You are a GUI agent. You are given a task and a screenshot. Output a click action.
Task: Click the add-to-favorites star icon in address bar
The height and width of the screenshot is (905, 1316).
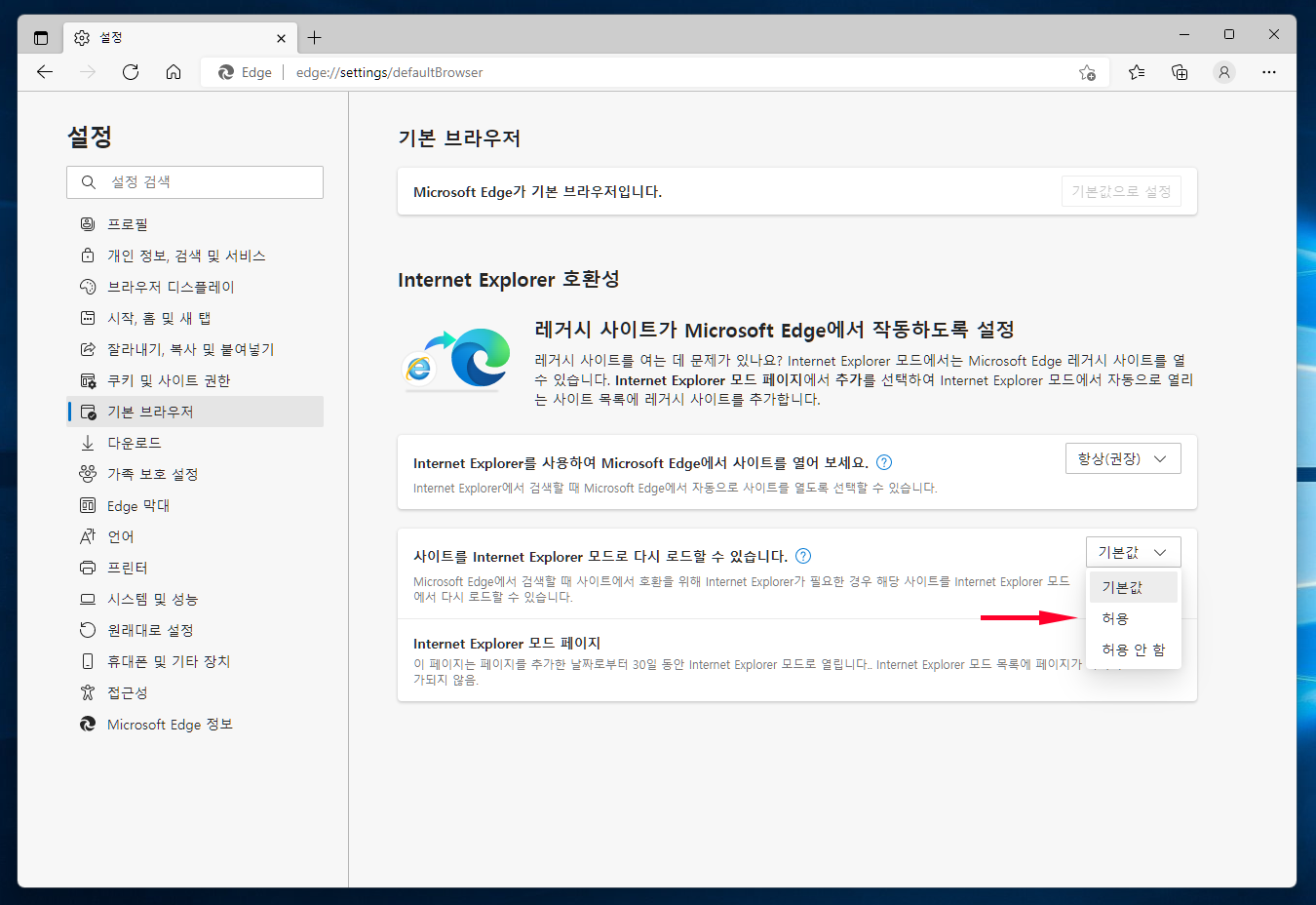point(1087,72)
